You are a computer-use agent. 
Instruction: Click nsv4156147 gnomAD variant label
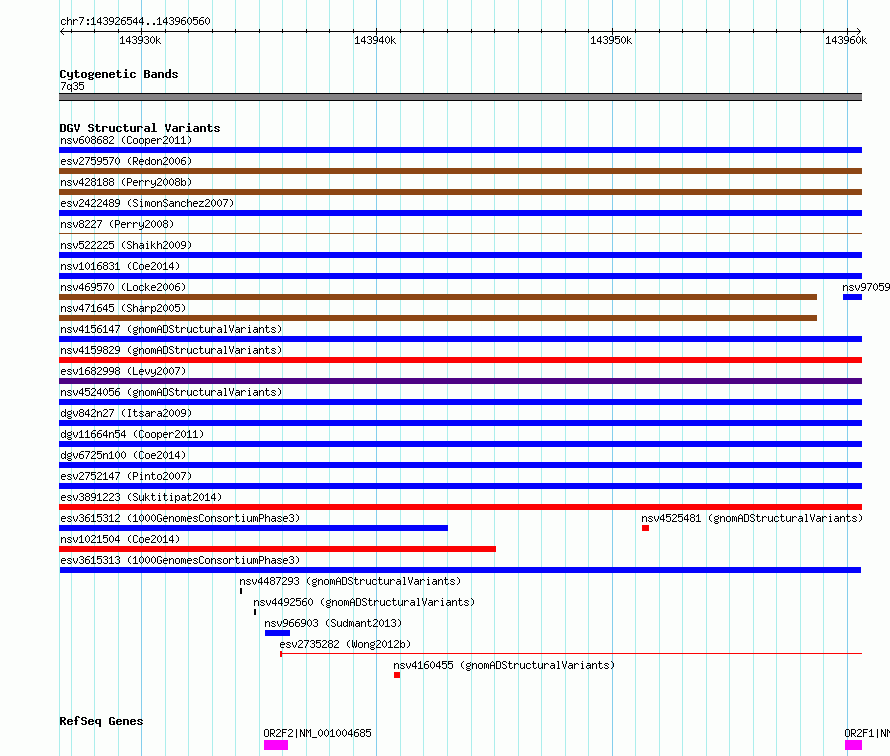[171, 329]
